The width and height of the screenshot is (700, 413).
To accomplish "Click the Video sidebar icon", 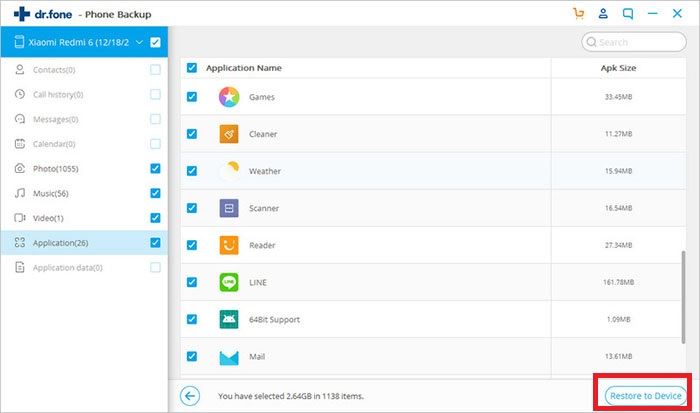I will click(20, 218).
